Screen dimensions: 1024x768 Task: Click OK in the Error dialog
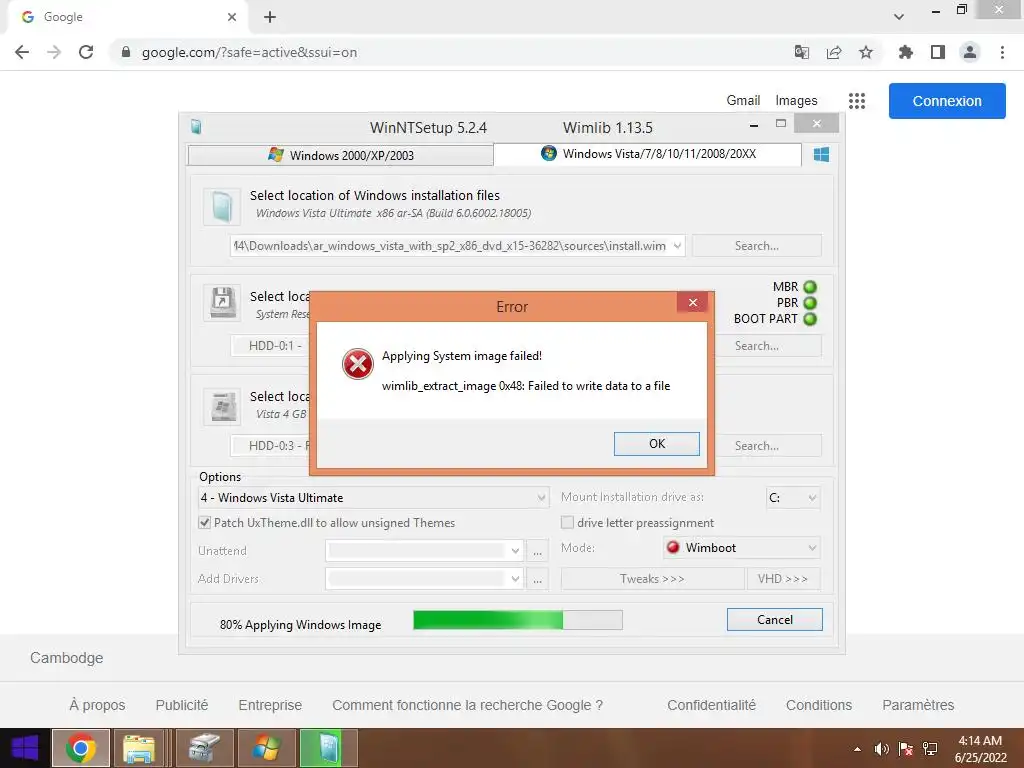click(x=656, y=444)
